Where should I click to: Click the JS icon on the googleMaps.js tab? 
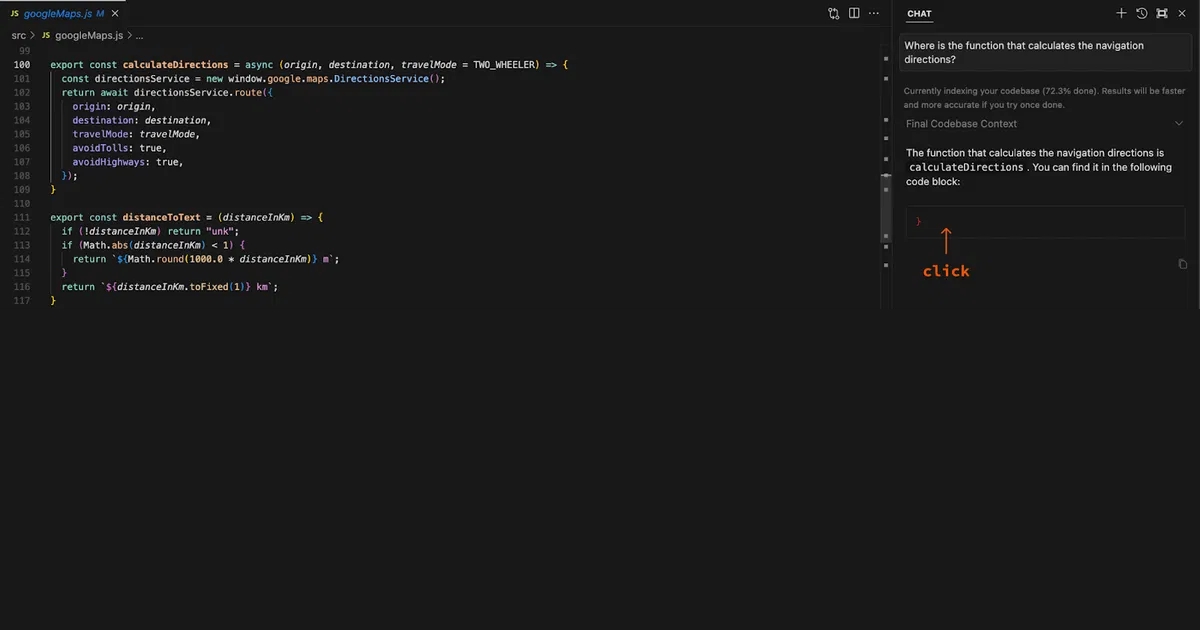pyautogui.click(x=14, y=13)
